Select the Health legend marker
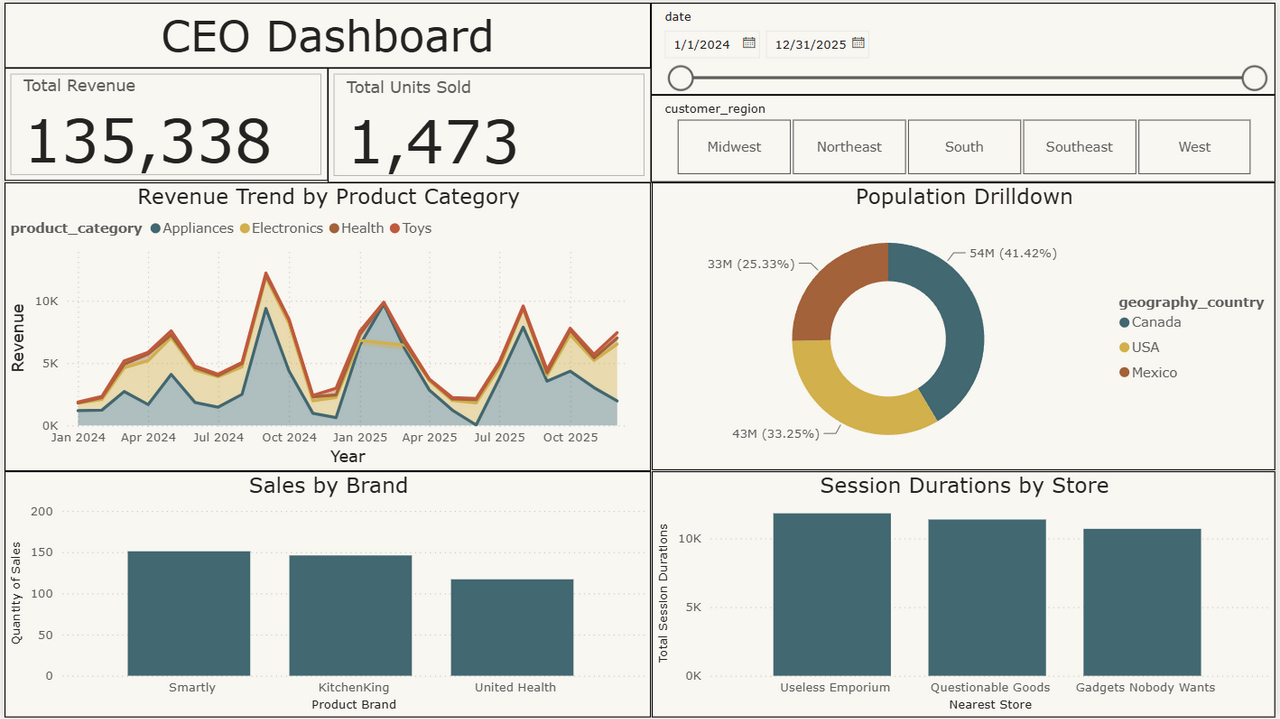 point(334,229)
